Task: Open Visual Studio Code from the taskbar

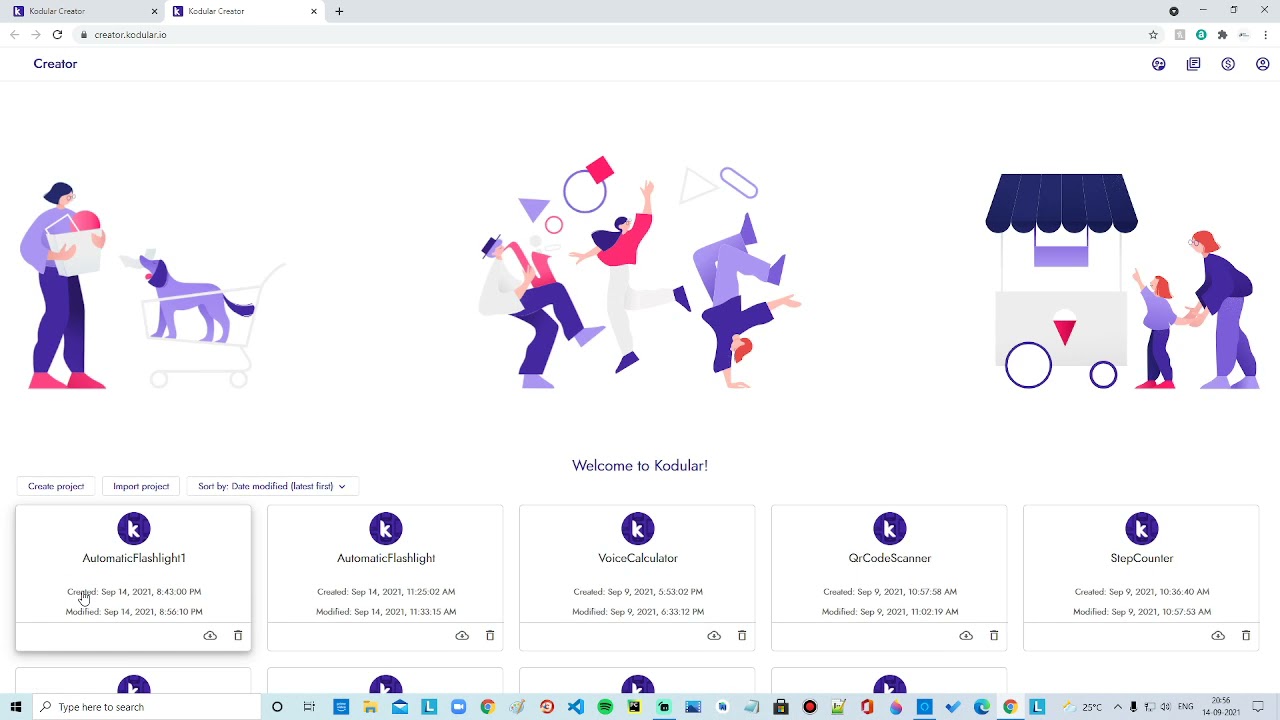Action: click(576, 707)
